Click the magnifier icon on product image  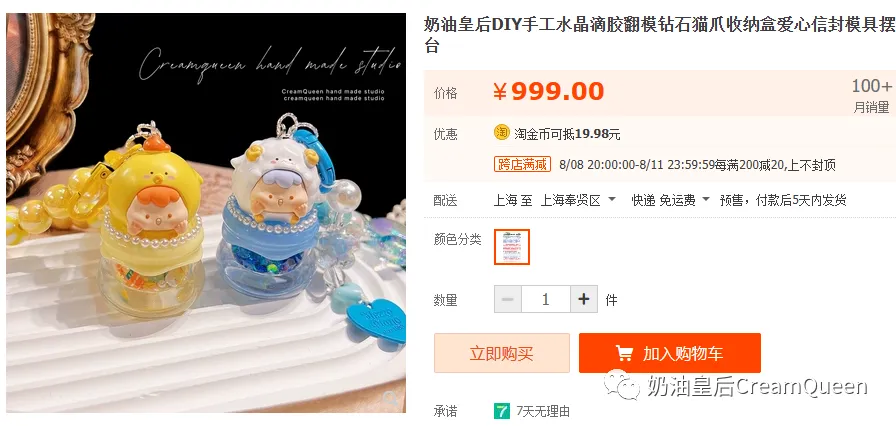(392, 399)
